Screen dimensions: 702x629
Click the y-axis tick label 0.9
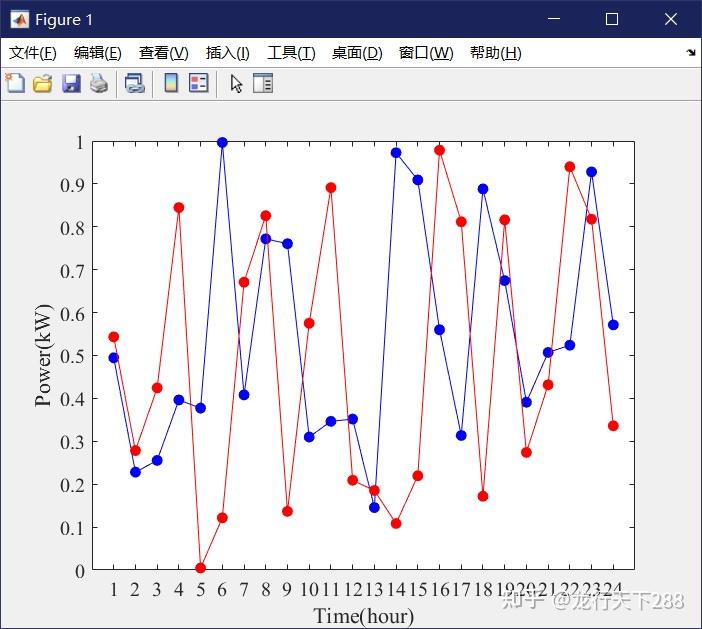pyautogui.click(x=73, y=184)
